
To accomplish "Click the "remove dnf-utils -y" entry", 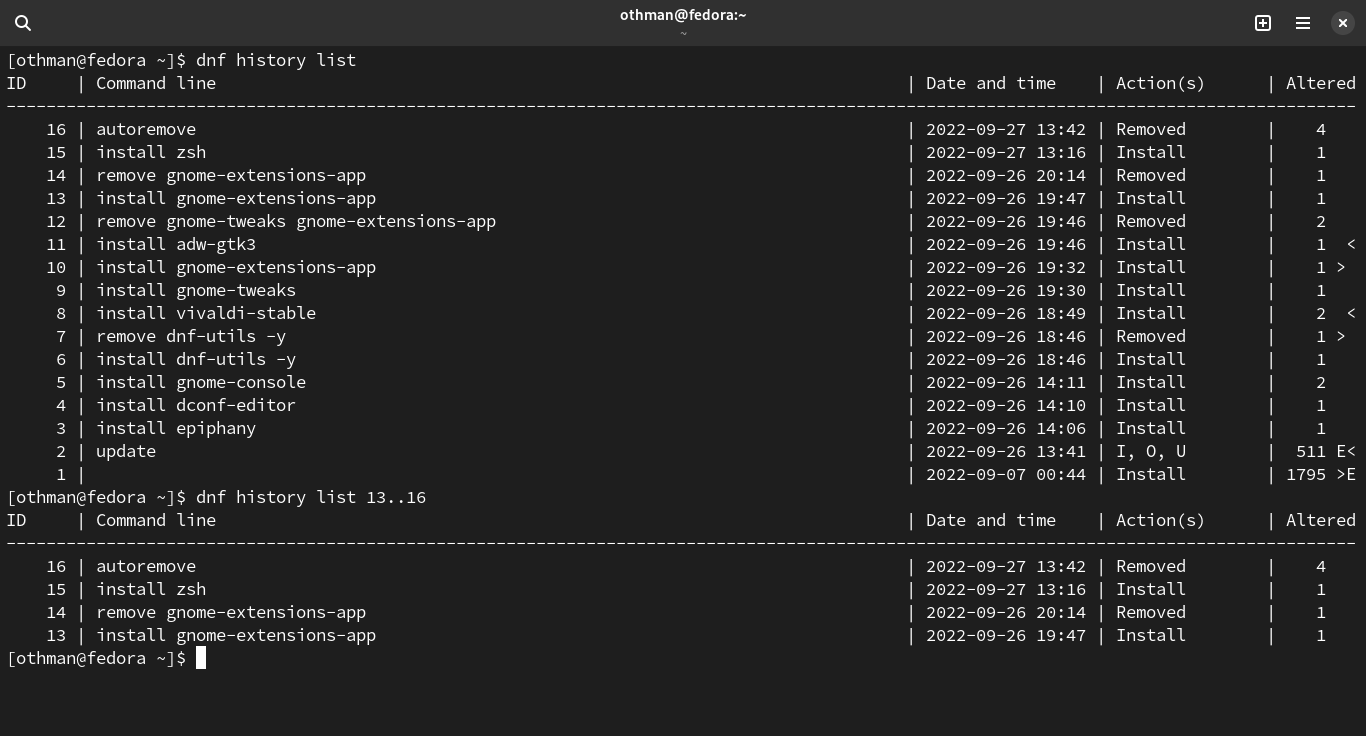I will [x=190, y=336].
